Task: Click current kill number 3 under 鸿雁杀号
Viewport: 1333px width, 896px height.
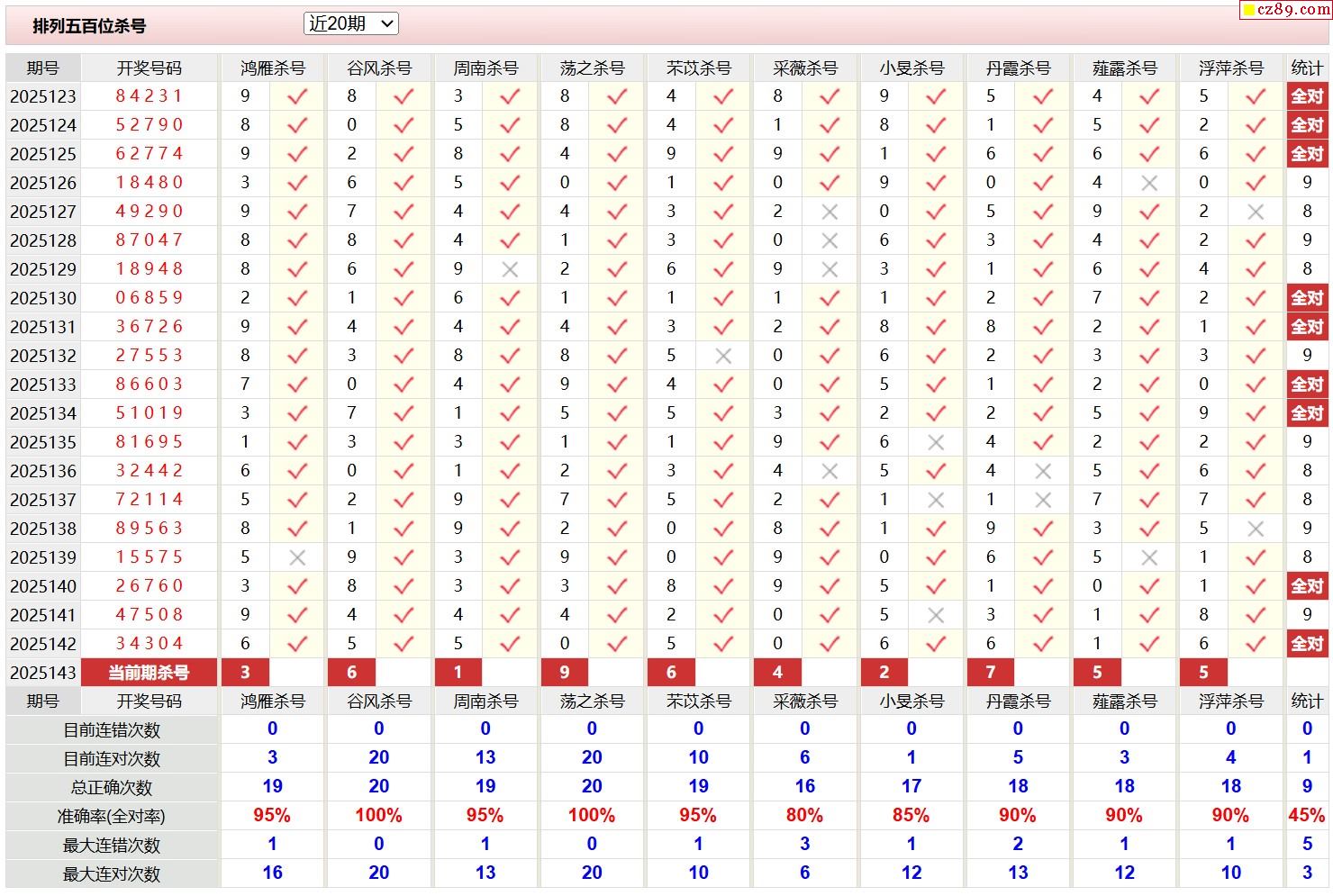Action: tap(245, 673)
